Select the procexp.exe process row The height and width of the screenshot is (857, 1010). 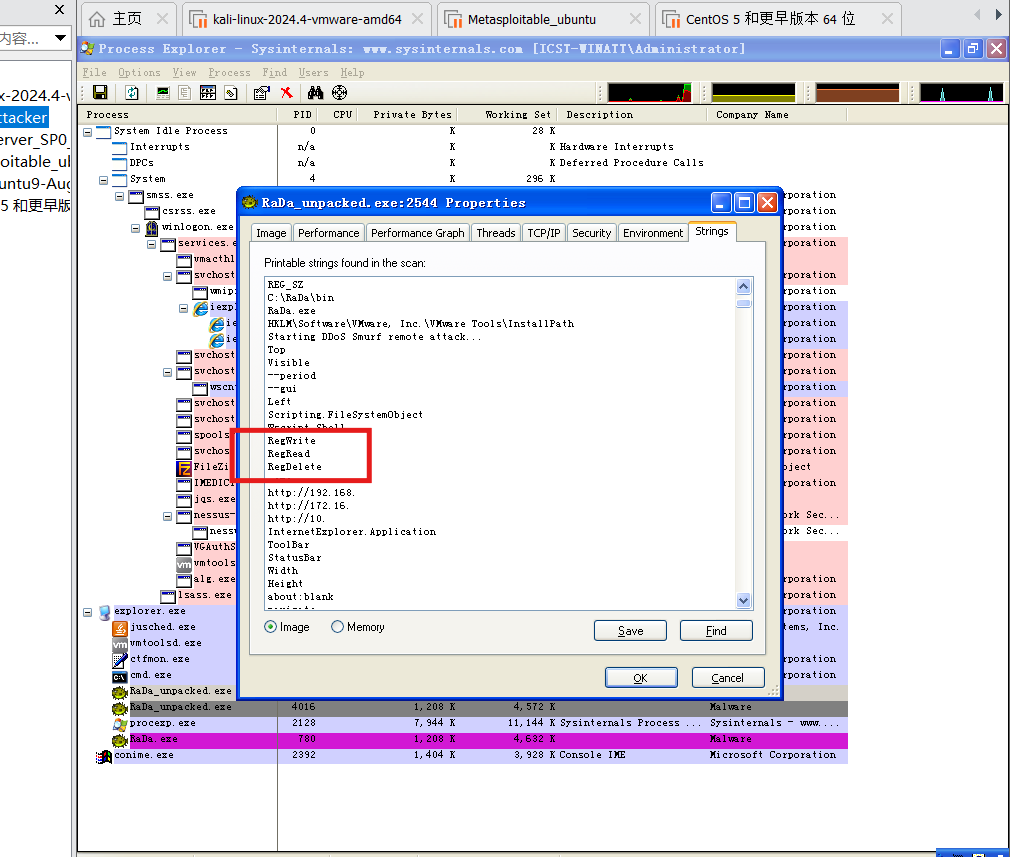click(x=462, y=723)
